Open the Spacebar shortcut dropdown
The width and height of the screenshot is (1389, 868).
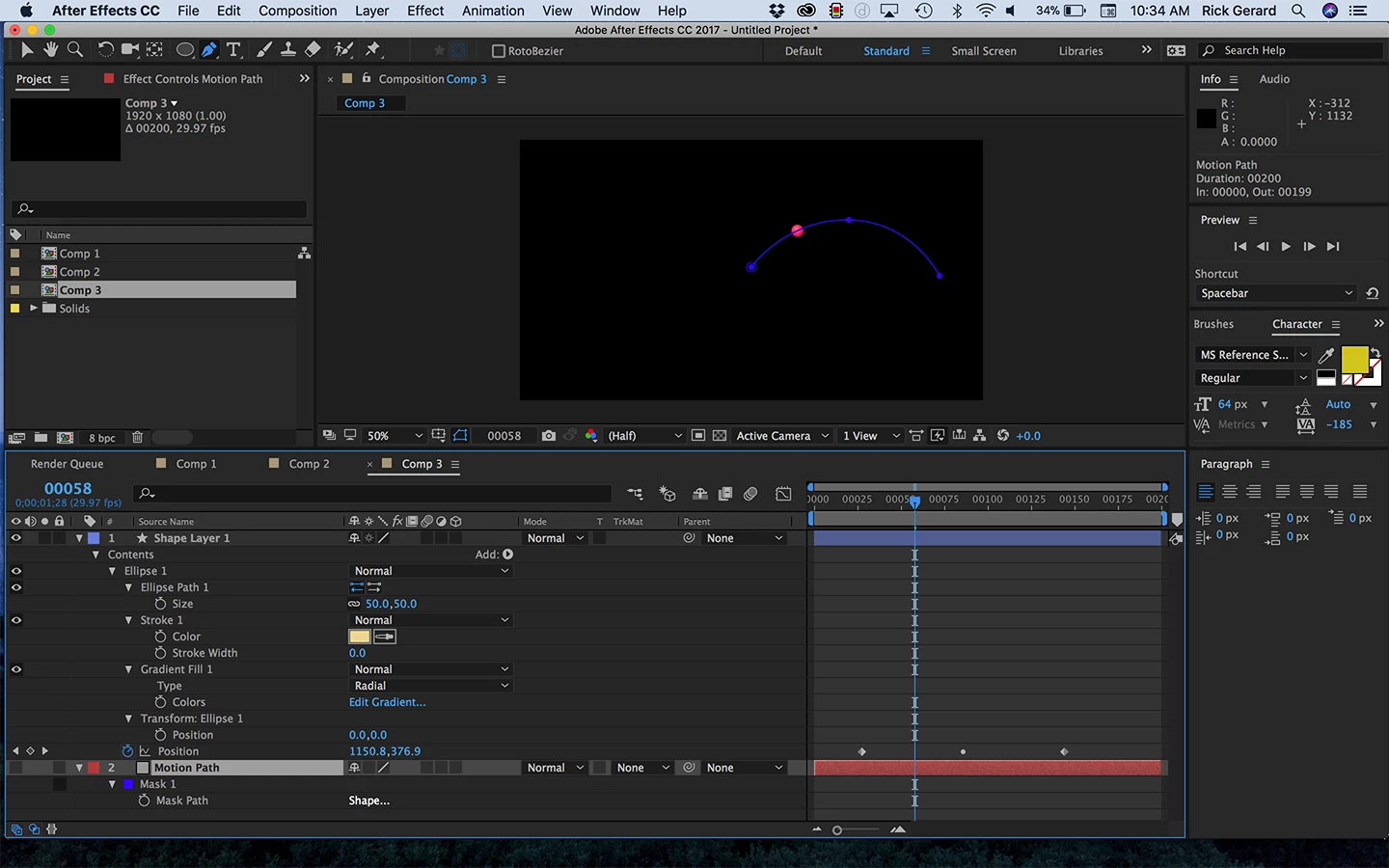(1275, 293)
